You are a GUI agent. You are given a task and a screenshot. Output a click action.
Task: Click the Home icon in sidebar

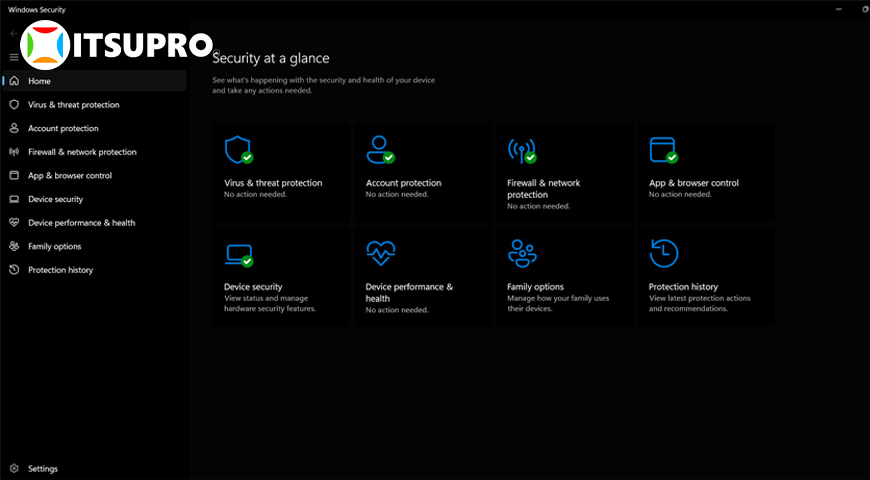[14, 81]
